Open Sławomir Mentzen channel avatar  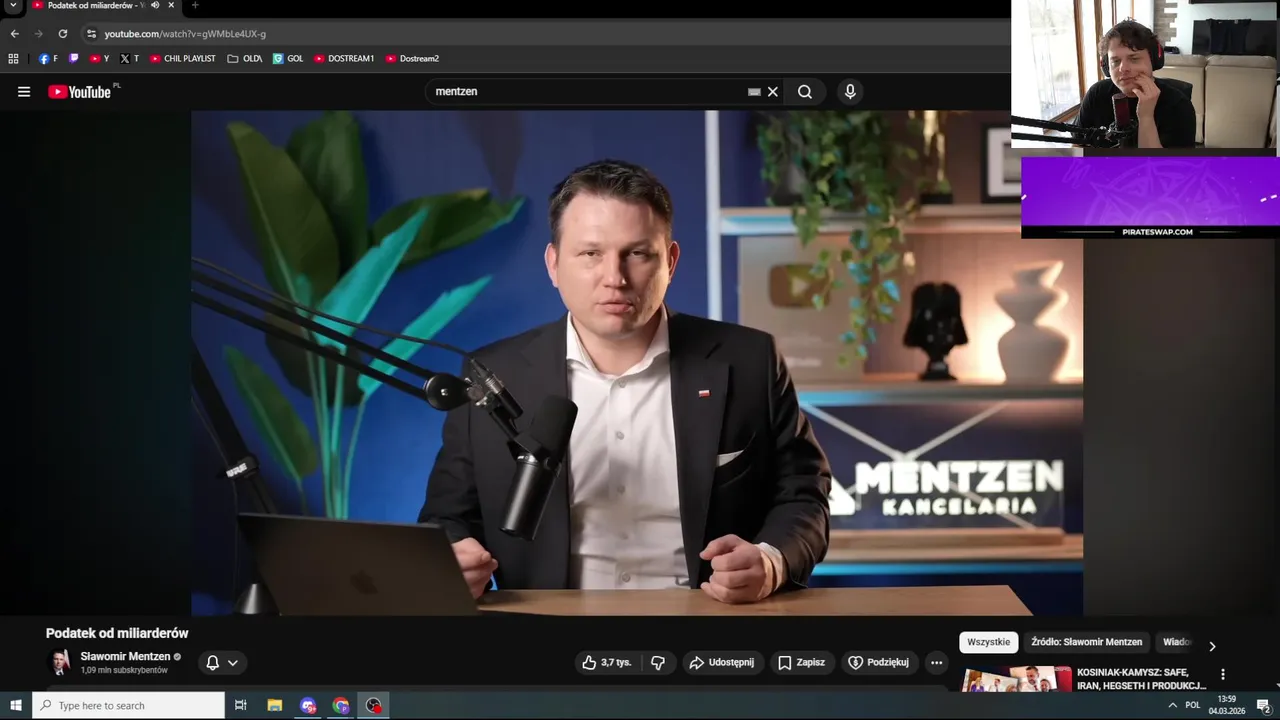(60, 663)
